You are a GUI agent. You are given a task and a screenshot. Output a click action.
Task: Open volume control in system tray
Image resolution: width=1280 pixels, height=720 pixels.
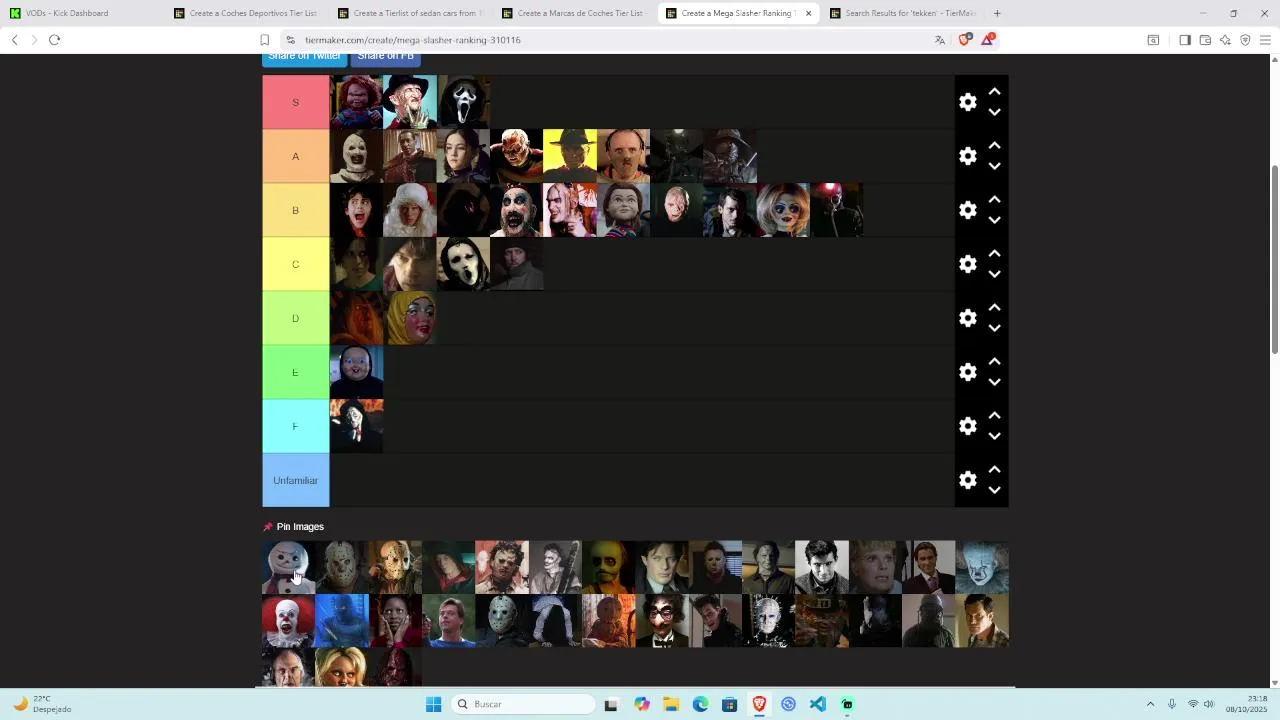point(1209,704)
